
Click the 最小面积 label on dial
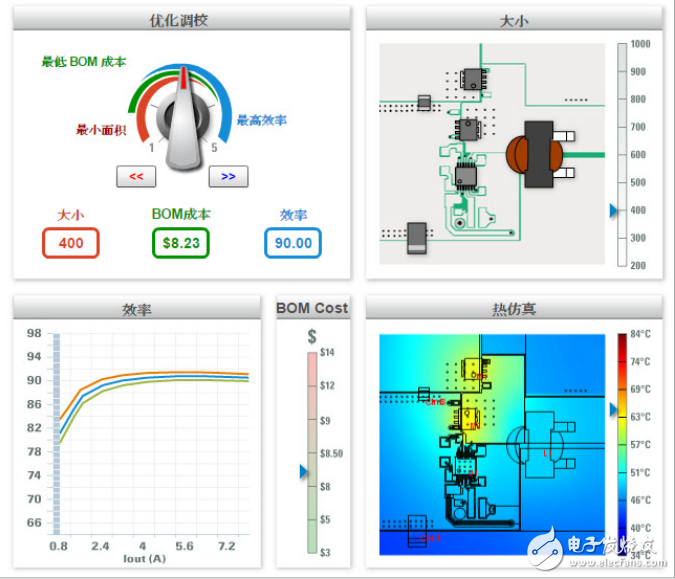[102, 130]
